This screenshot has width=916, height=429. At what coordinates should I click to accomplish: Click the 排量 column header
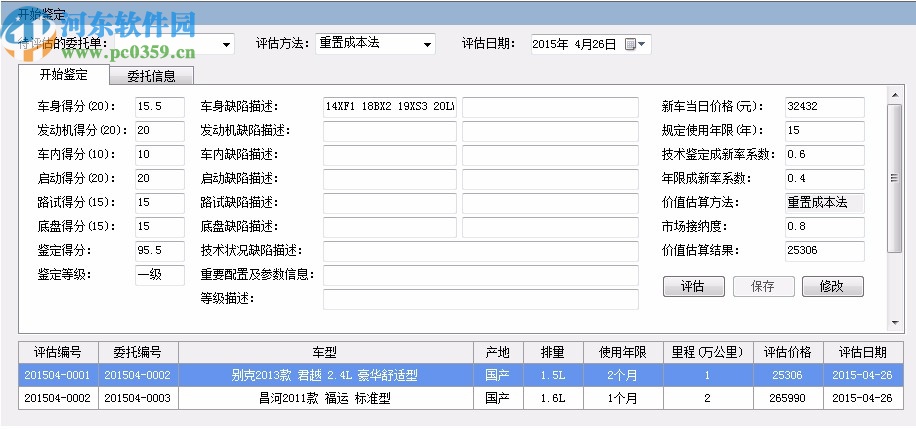point(553,352)
